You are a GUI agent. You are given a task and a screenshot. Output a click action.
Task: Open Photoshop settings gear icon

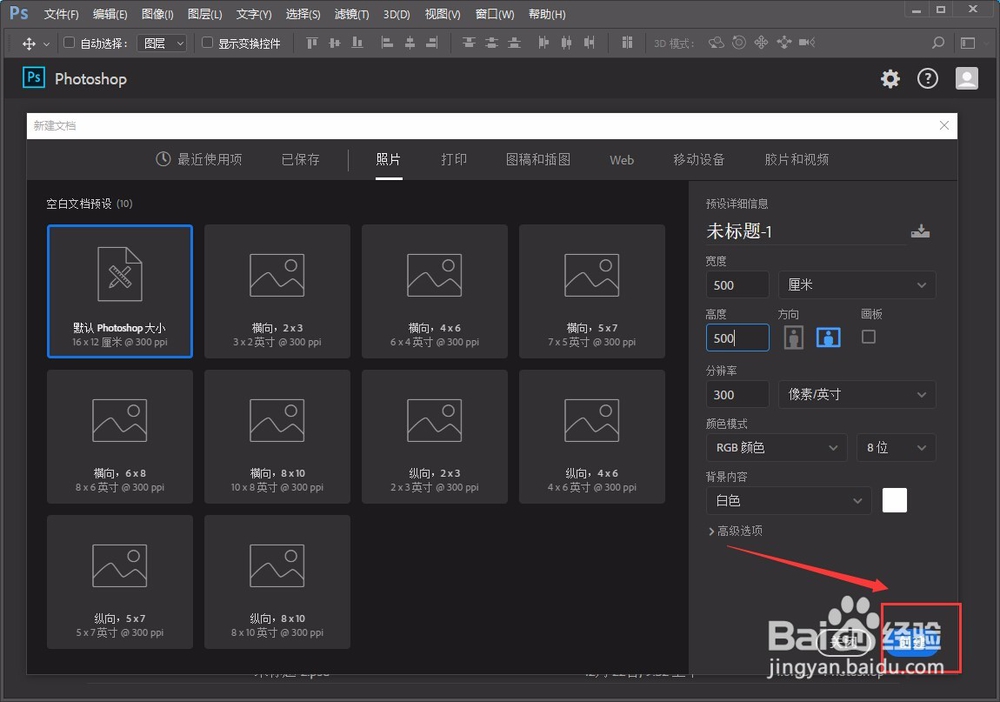890,79
